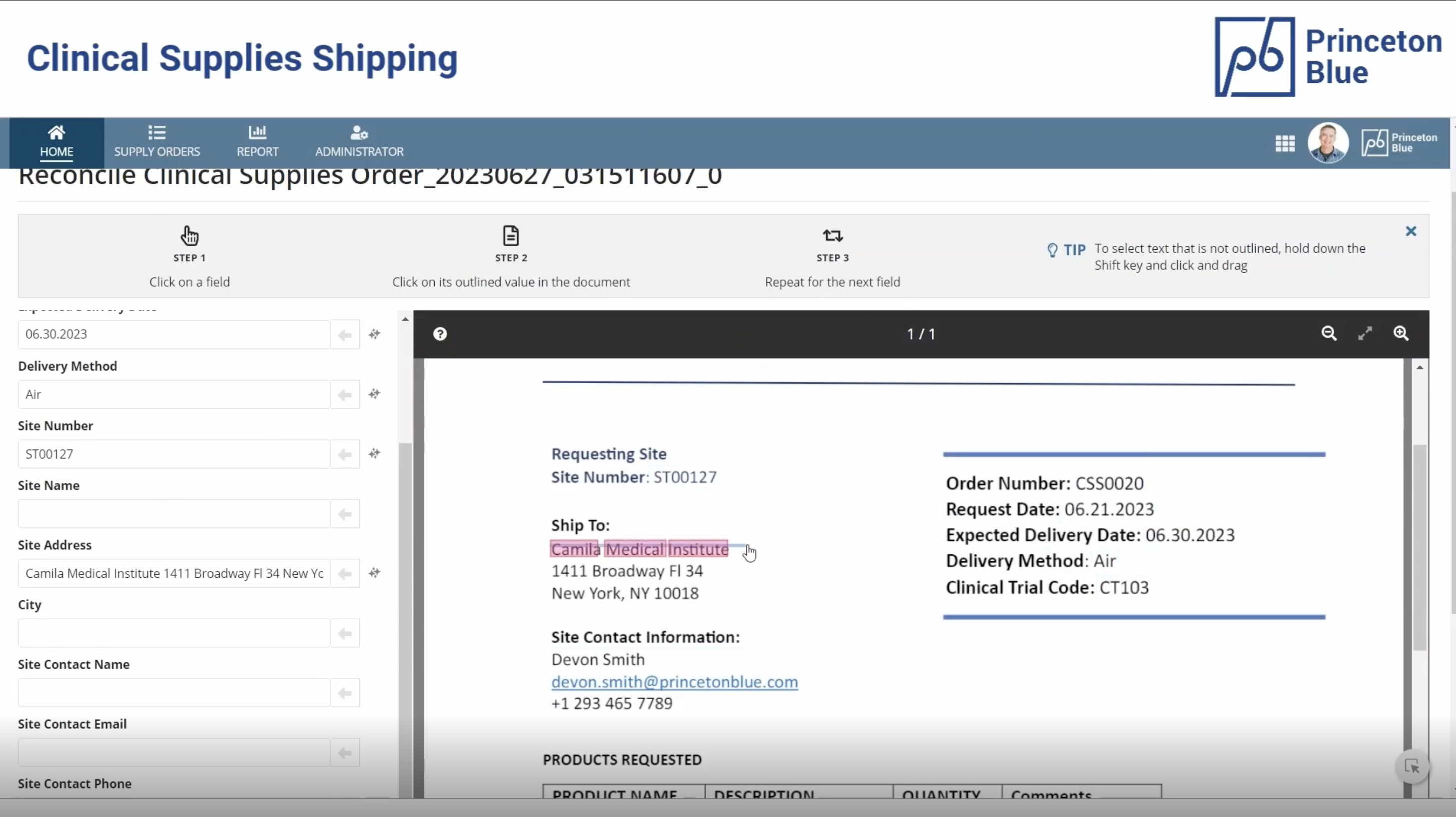
Task: Zoom out the document viewer
Action: [1329, 334]
